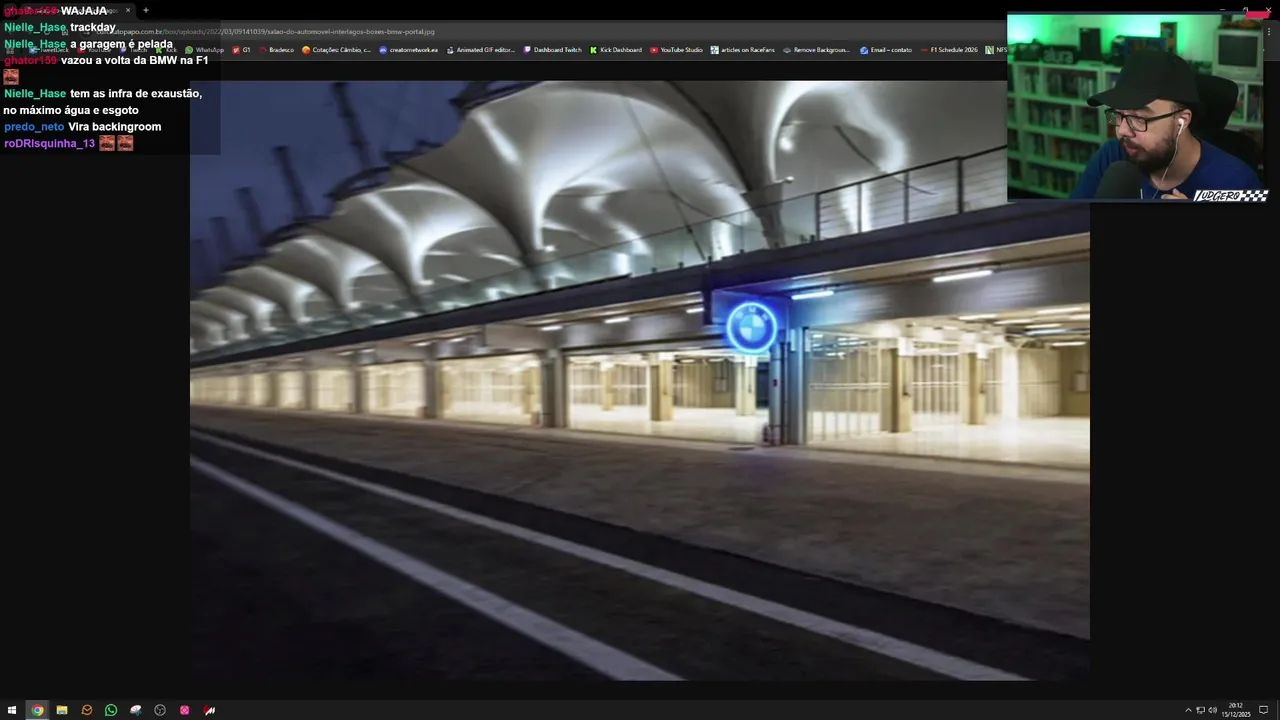Click the Chrome taskbar icon
1280x720 pixels.
37,710
